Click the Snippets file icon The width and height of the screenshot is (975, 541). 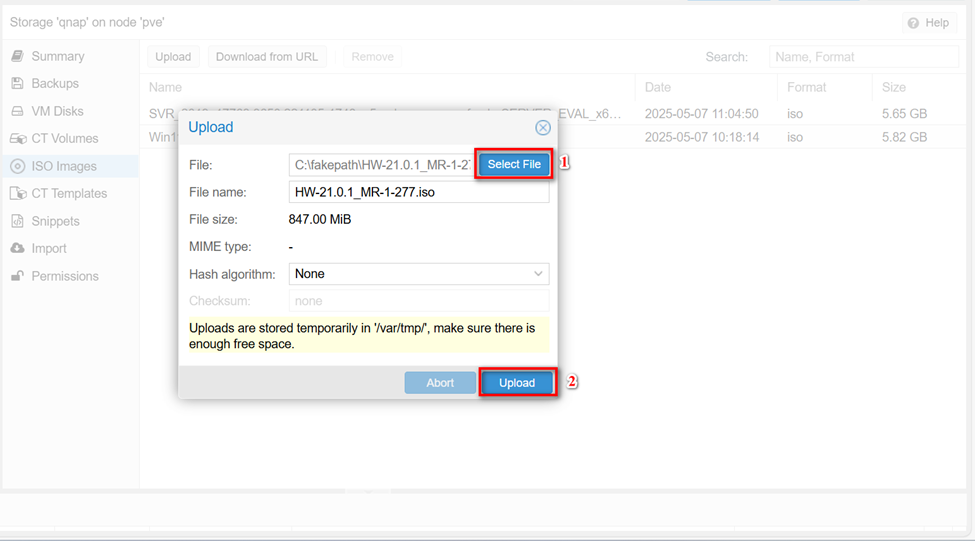17,222
